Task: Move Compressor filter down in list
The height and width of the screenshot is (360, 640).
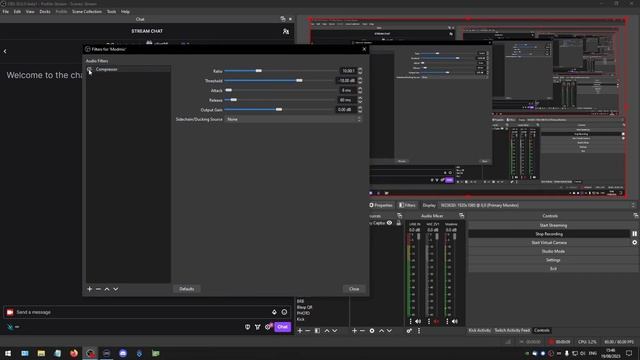Action: point(116,289)
